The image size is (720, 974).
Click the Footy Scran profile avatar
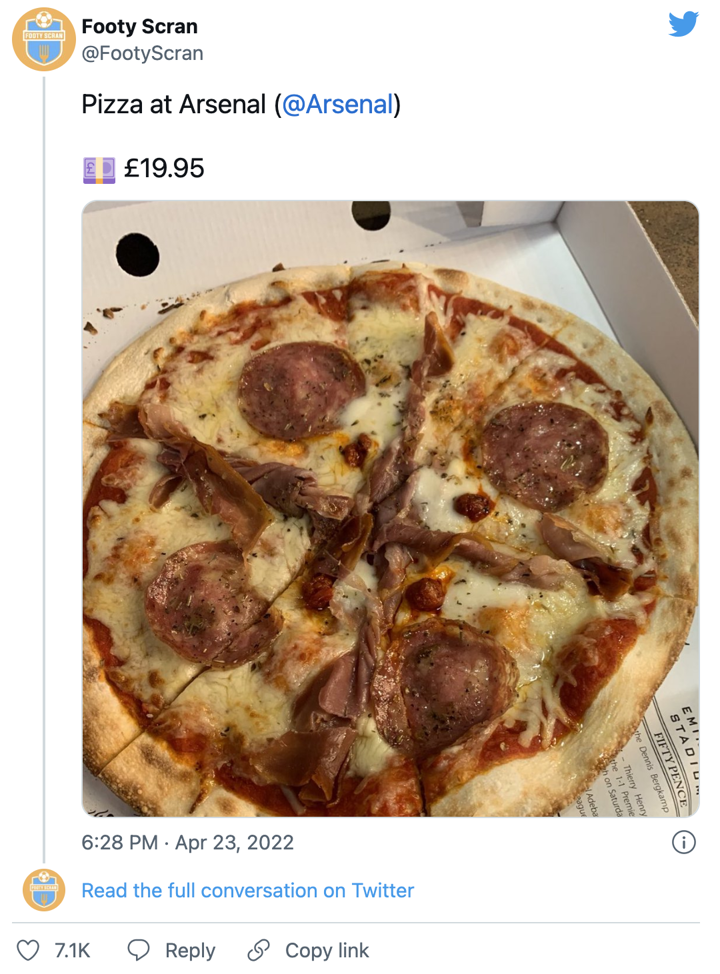click(x=43, y=39)
